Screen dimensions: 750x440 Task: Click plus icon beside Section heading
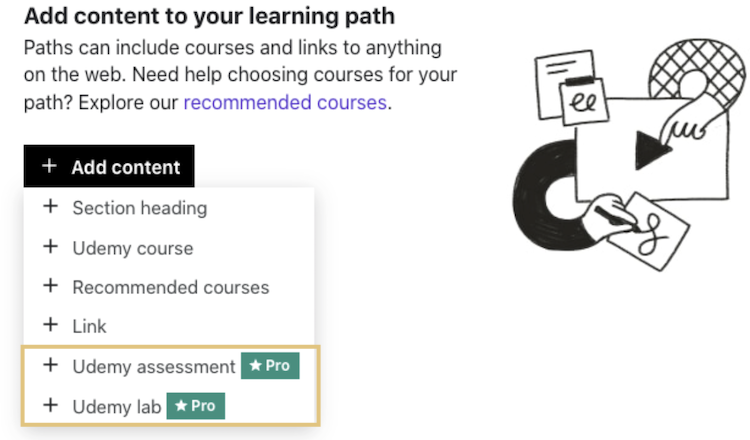tap(50, 207)
